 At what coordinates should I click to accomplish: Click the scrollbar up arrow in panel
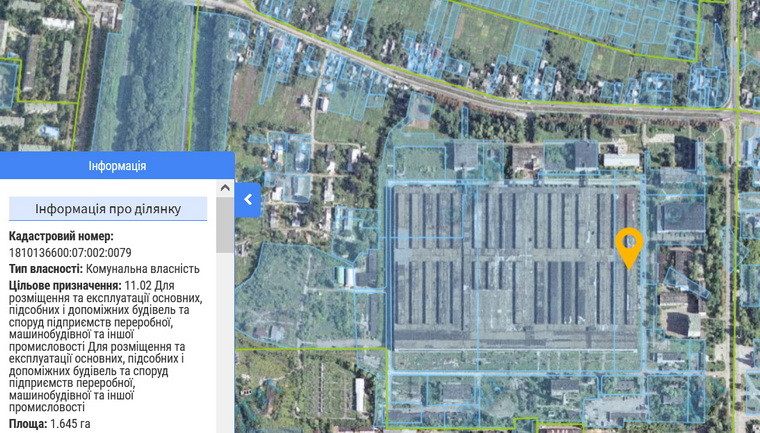tap(225, 188)
